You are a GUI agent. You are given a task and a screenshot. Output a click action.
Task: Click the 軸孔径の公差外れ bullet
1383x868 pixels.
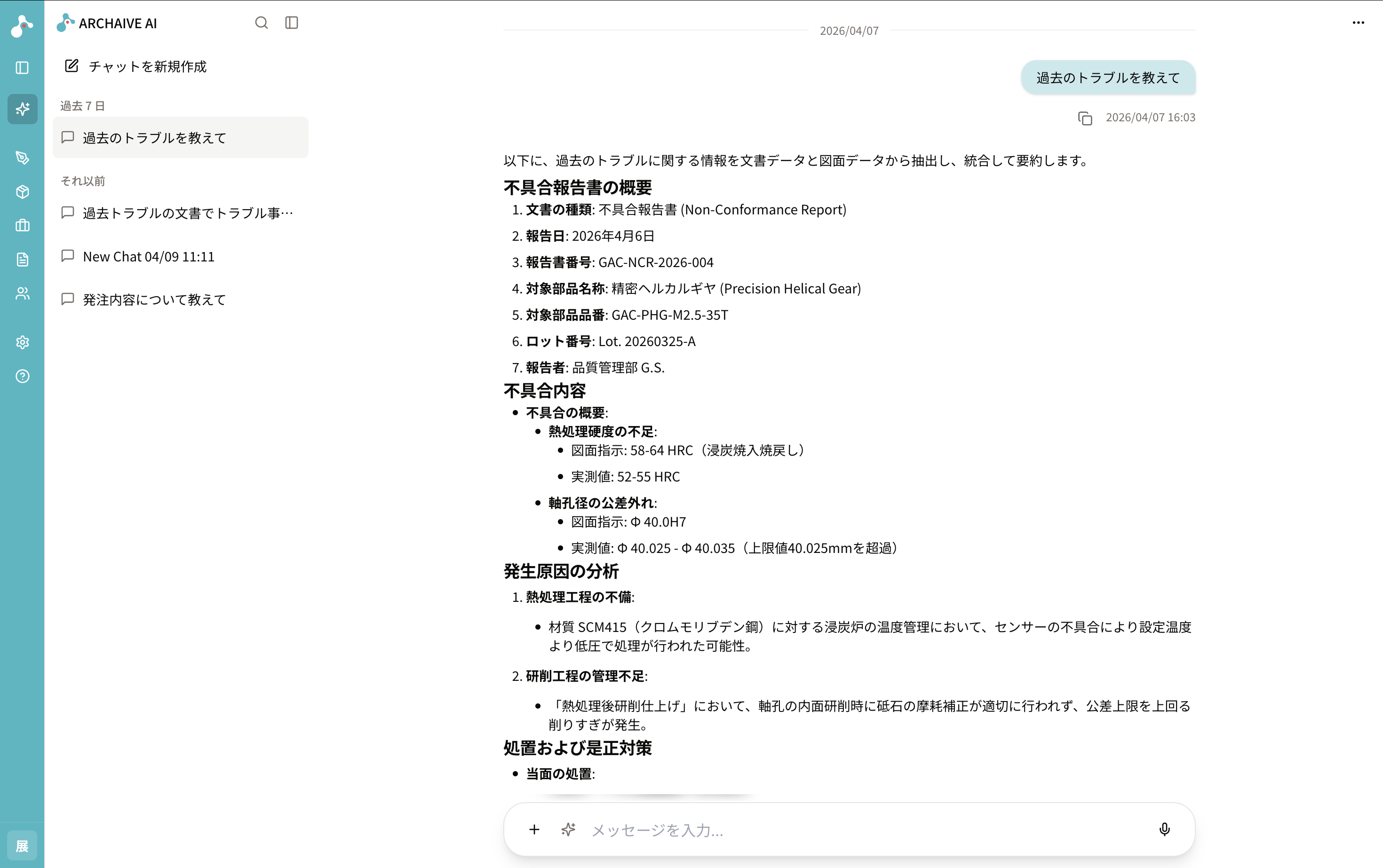click(x=603, y=504)
